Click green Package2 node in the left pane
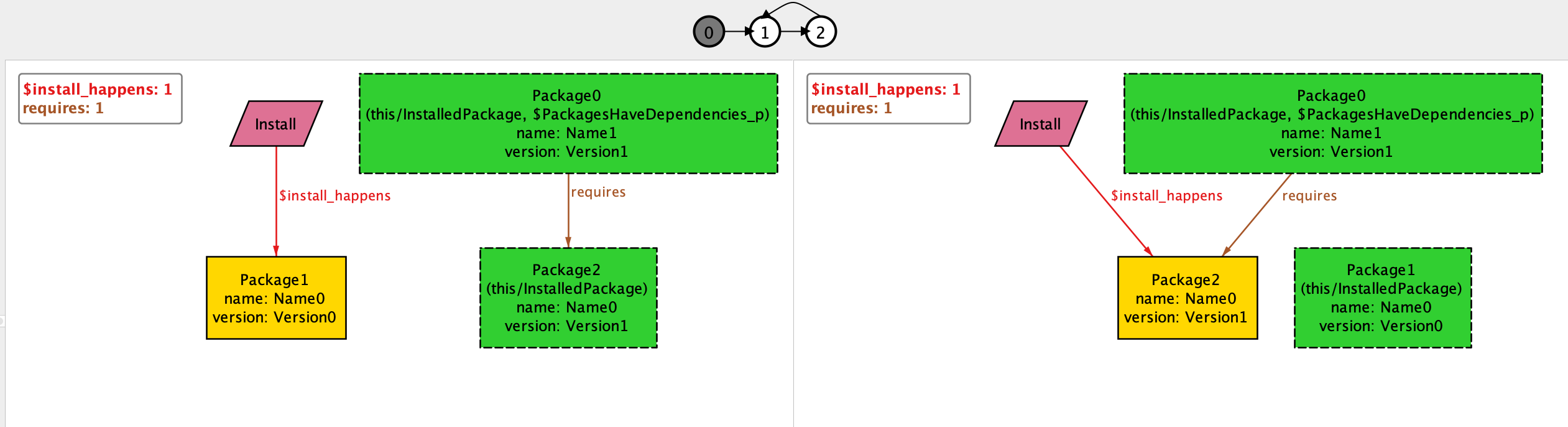 568,298
